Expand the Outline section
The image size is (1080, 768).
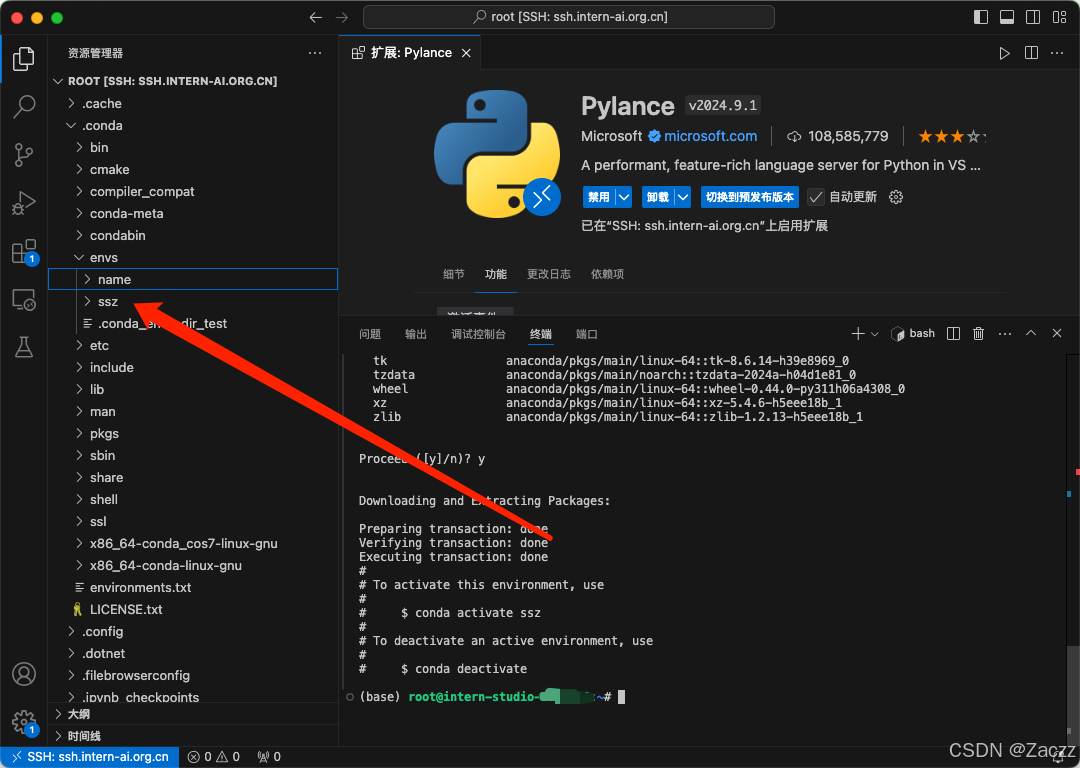[193, 714]
